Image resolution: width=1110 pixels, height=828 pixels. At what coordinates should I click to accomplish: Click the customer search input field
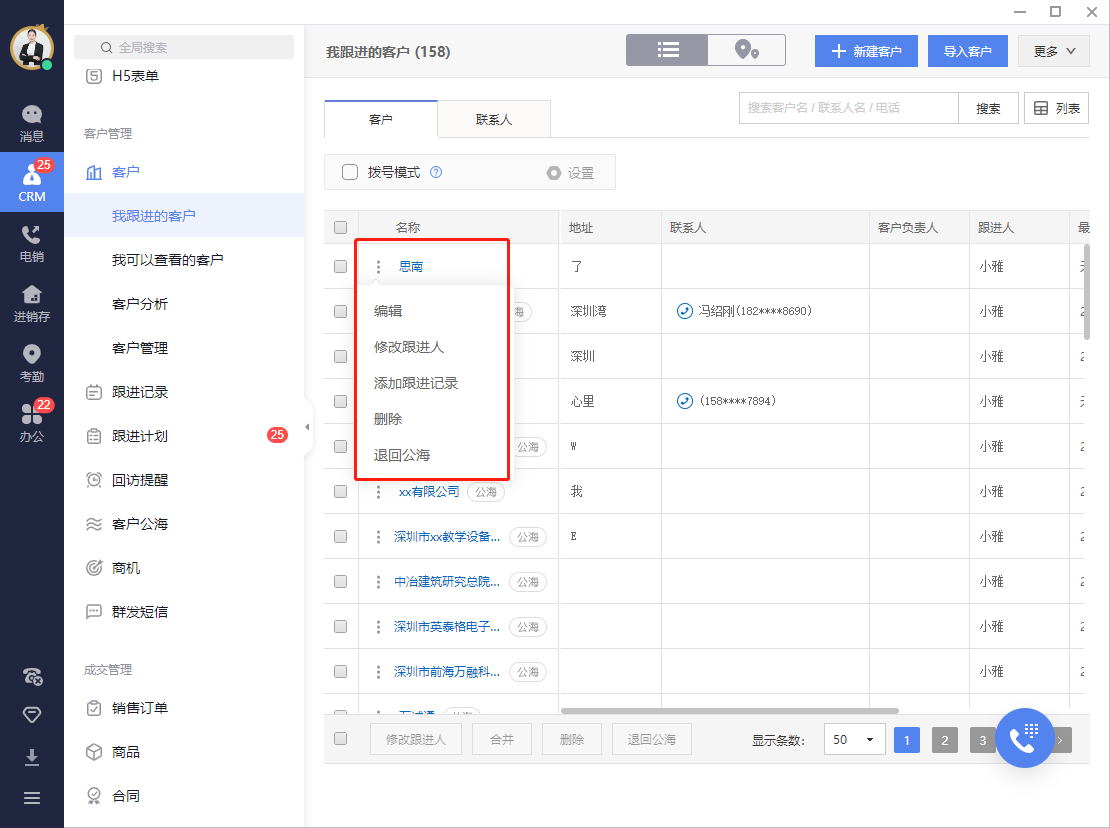[848, 108]
